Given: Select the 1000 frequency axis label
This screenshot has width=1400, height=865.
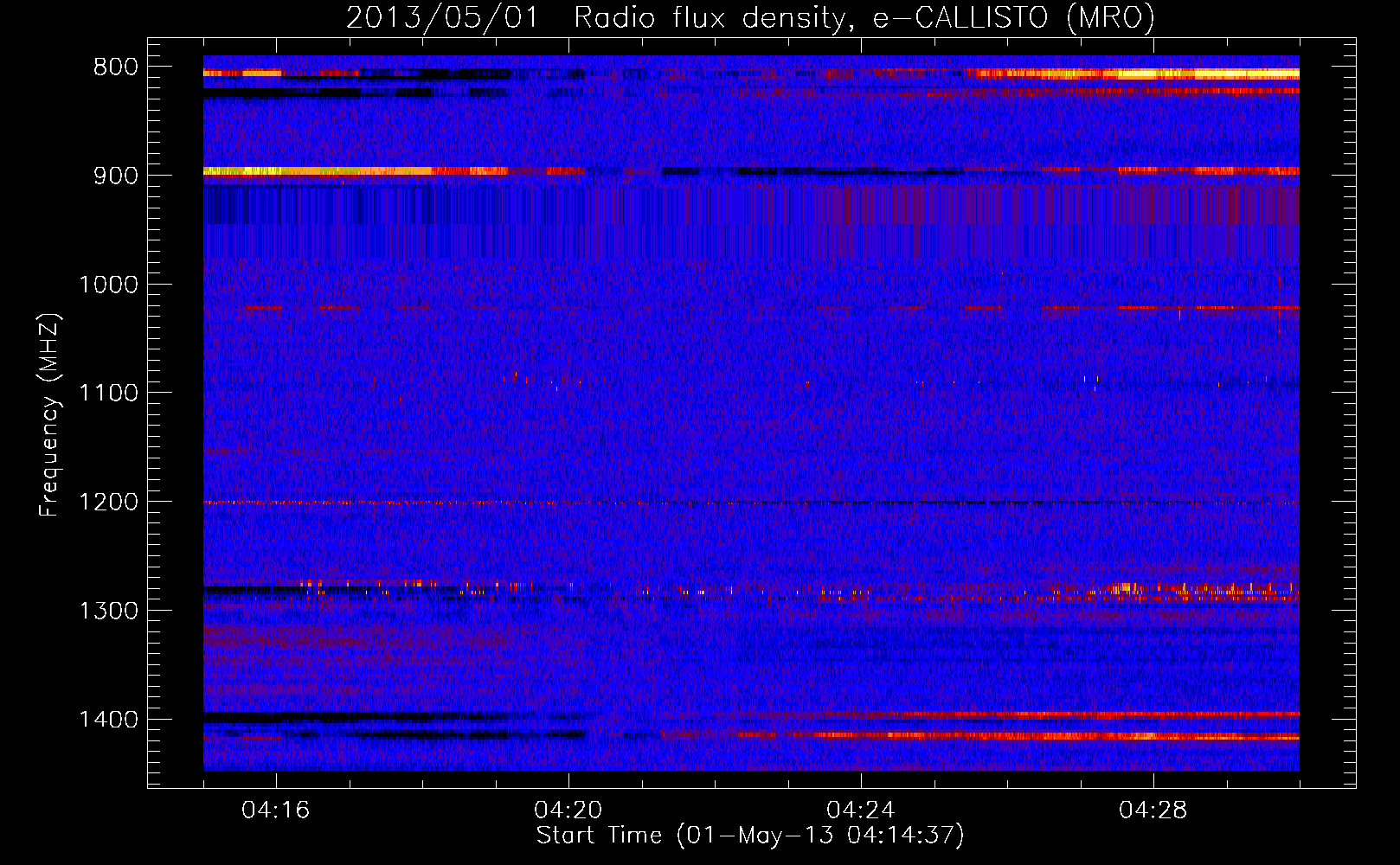Looking at the screenshot, I should click(x=108, y=285).
